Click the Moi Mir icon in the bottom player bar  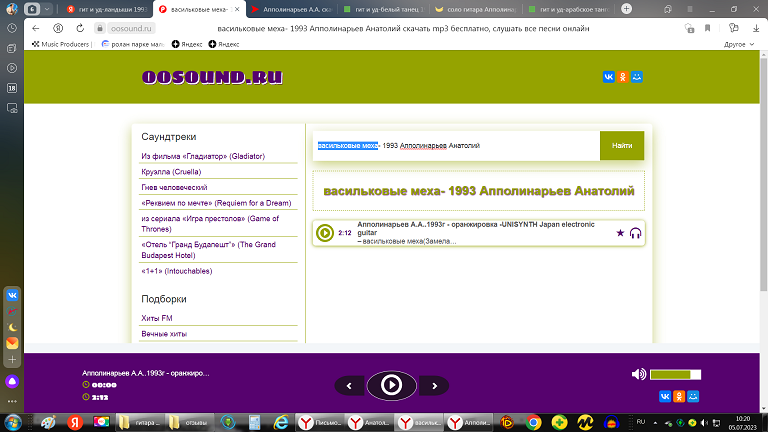(x=693, y=396)
